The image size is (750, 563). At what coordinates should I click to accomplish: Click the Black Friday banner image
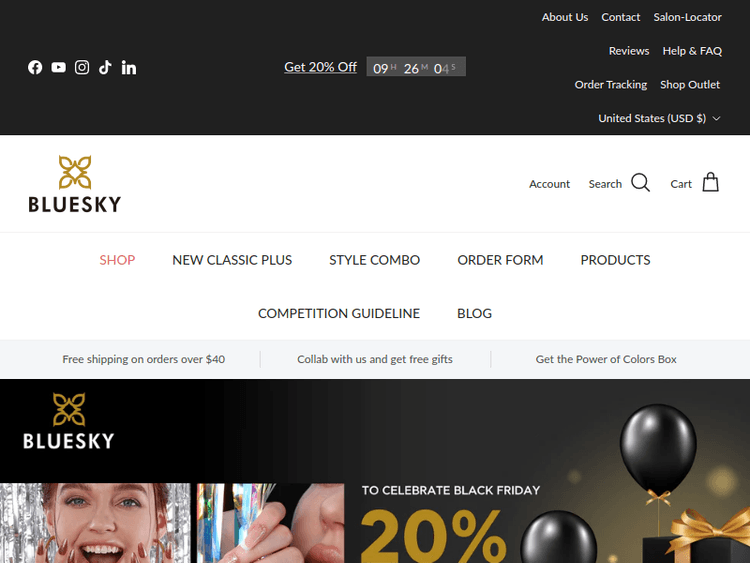tap(375, 471)
